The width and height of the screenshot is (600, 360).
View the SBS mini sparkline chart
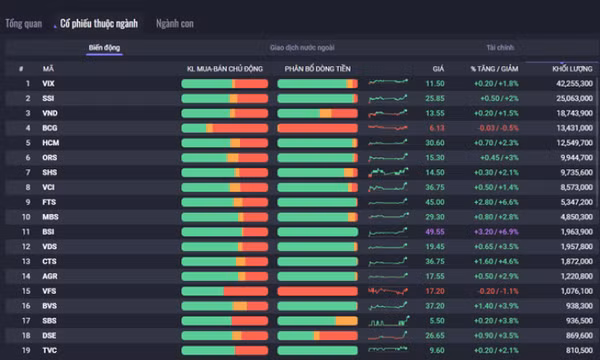coord(389,321)
